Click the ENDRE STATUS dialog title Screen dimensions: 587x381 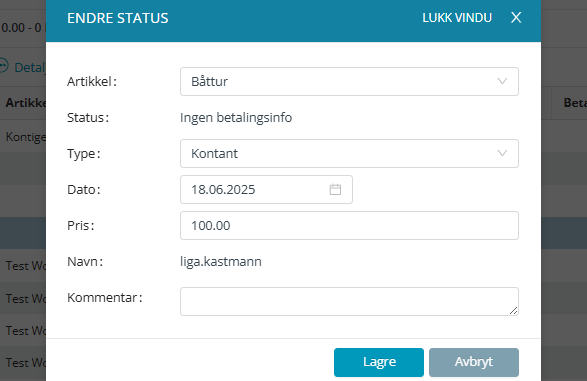click(x=118, y=18)
